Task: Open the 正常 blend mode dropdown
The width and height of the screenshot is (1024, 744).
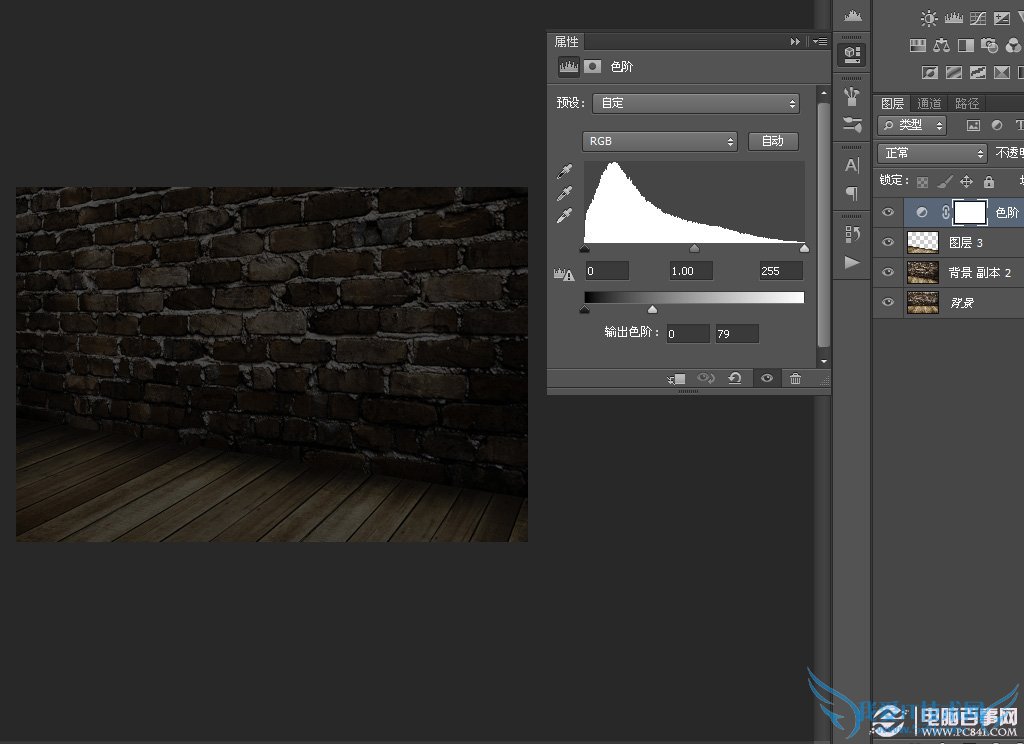Action: point(932,153)
